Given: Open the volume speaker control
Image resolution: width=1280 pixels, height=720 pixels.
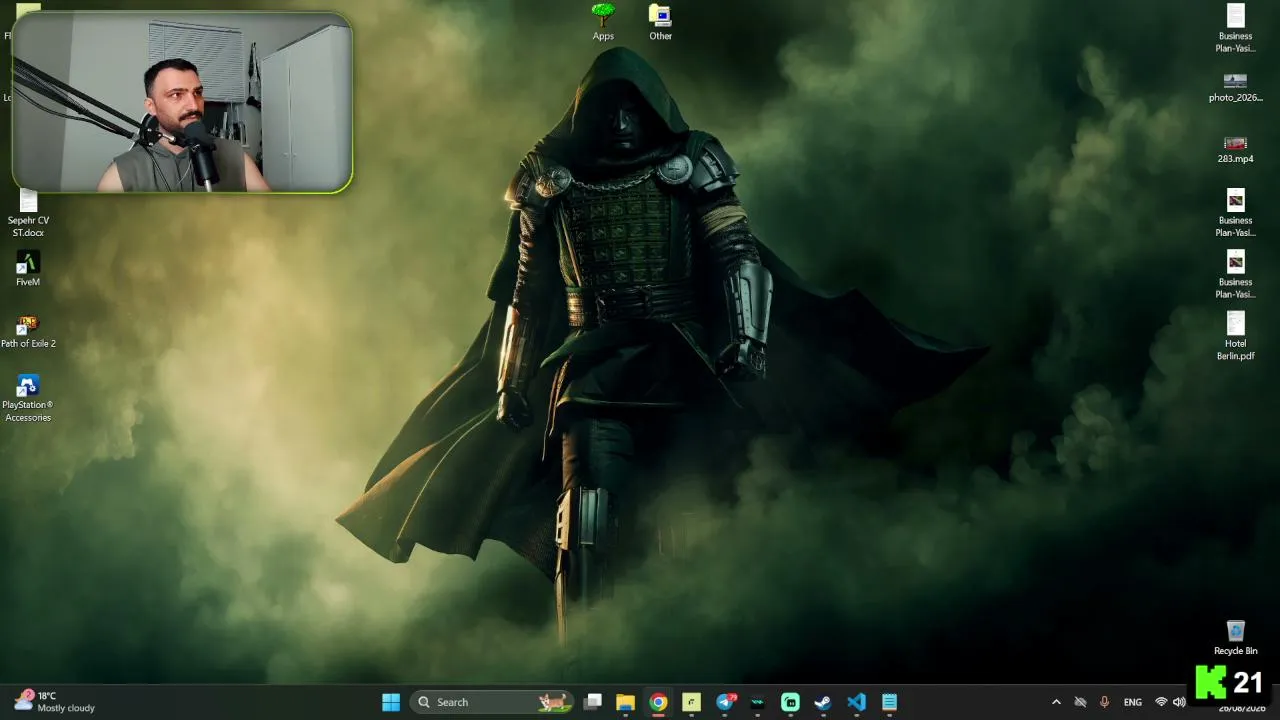Looking at the screenshot, I should (1179, 702).
